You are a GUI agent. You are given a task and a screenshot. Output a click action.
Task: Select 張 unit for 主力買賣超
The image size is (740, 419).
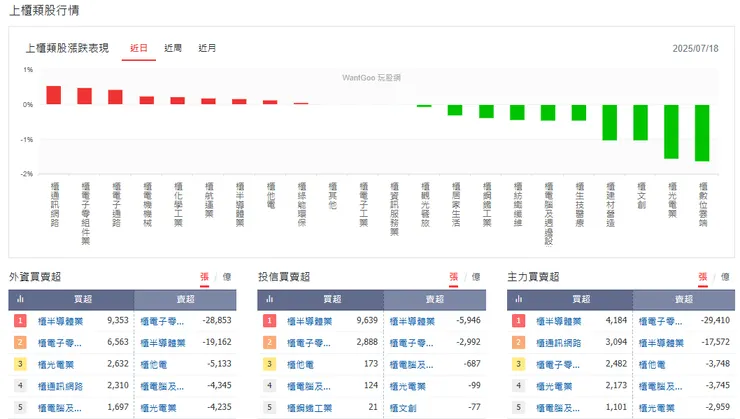(x=703, y=277)
